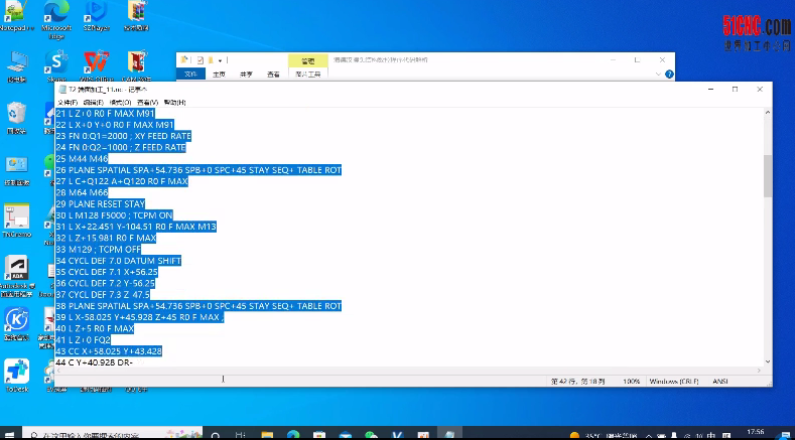The image size is (795, 440).
Task: Open the 帮助(H) menu in Notepad
Action: 175,102
